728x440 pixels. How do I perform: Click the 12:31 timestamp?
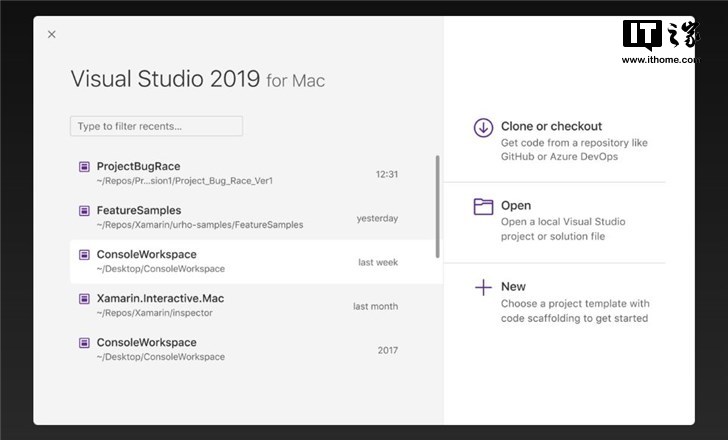[x=387, y=175]
